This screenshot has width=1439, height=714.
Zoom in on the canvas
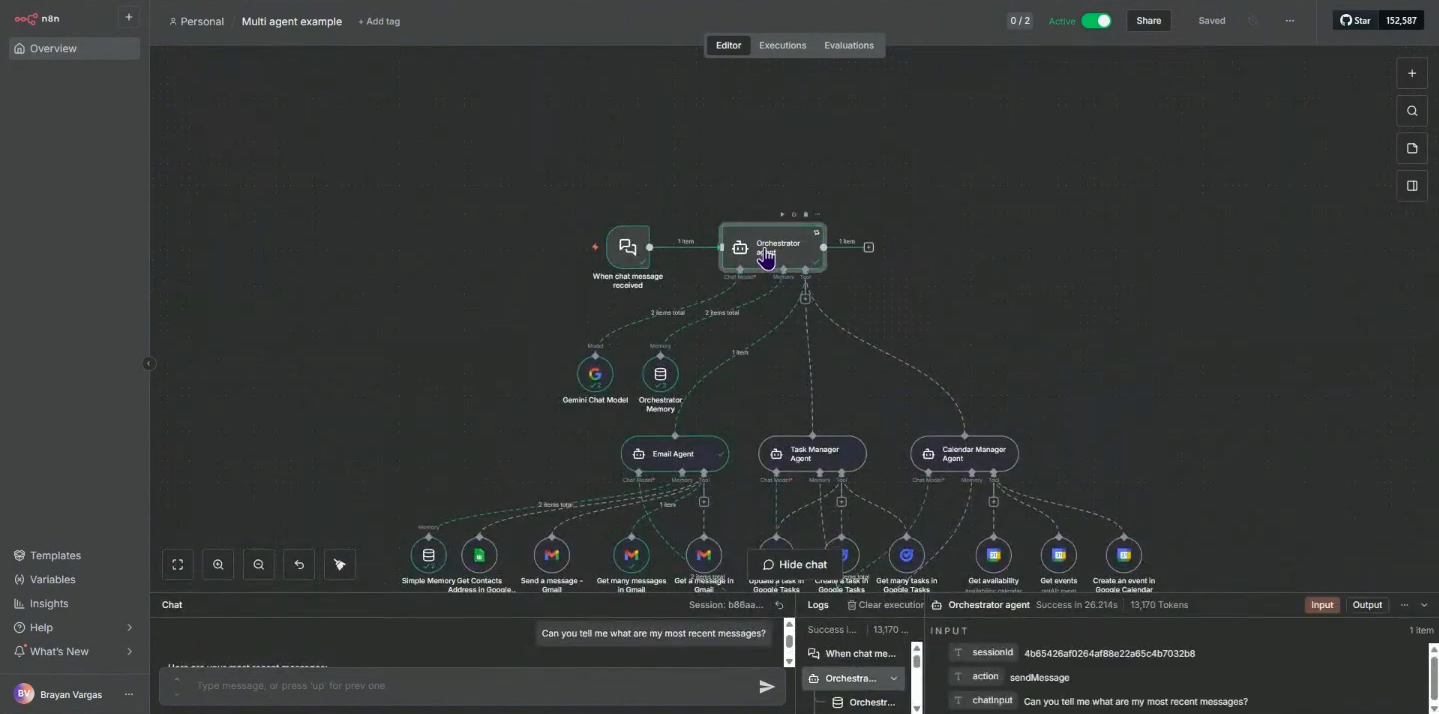point(218,564)
